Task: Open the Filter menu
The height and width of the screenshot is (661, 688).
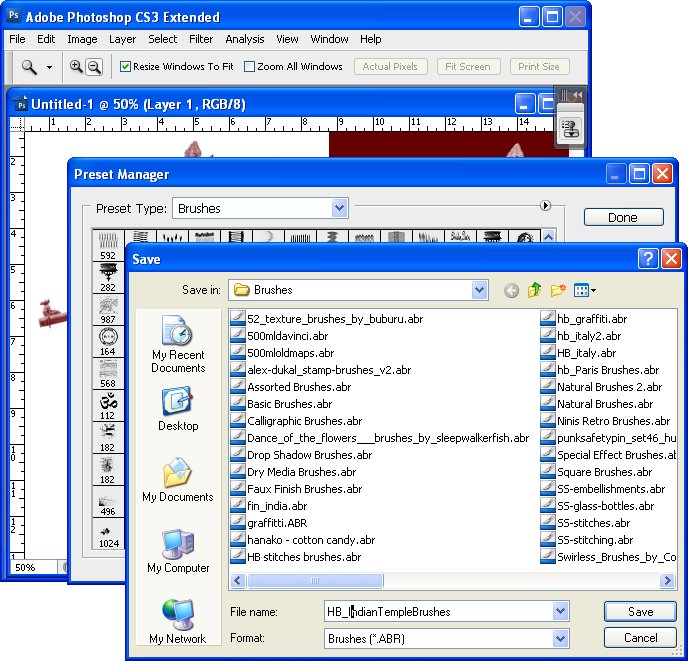Action: pos(201,39)
